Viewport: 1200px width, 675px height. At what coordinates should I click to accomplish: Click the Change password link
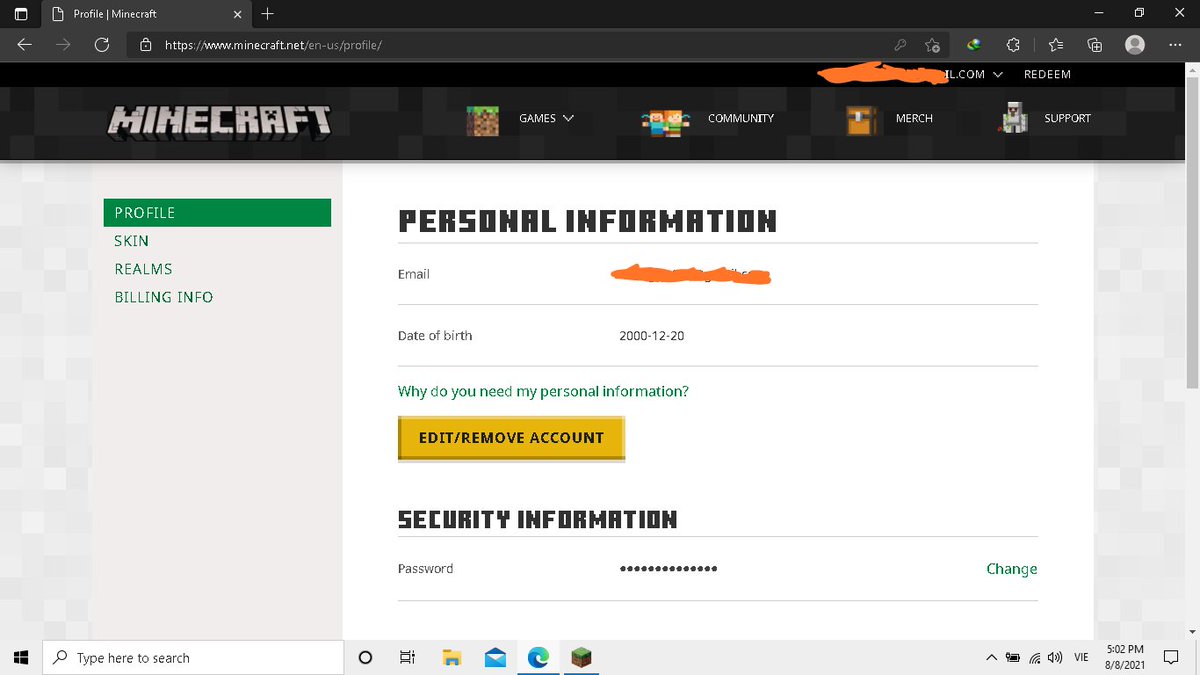(x=1011, y=569)
